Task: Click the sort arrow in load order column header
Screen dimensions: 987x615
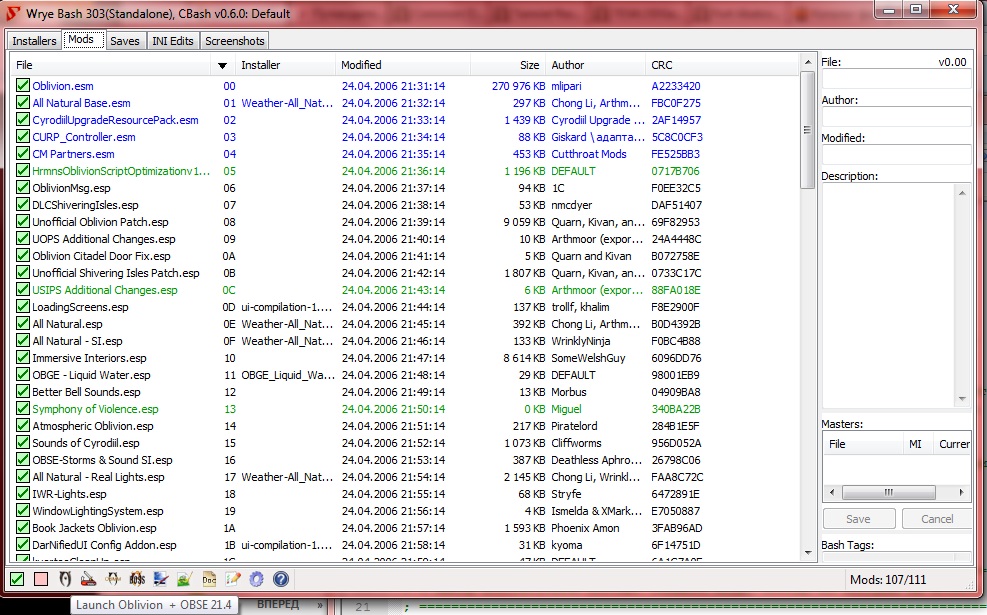Action: [x=222, y=65]
